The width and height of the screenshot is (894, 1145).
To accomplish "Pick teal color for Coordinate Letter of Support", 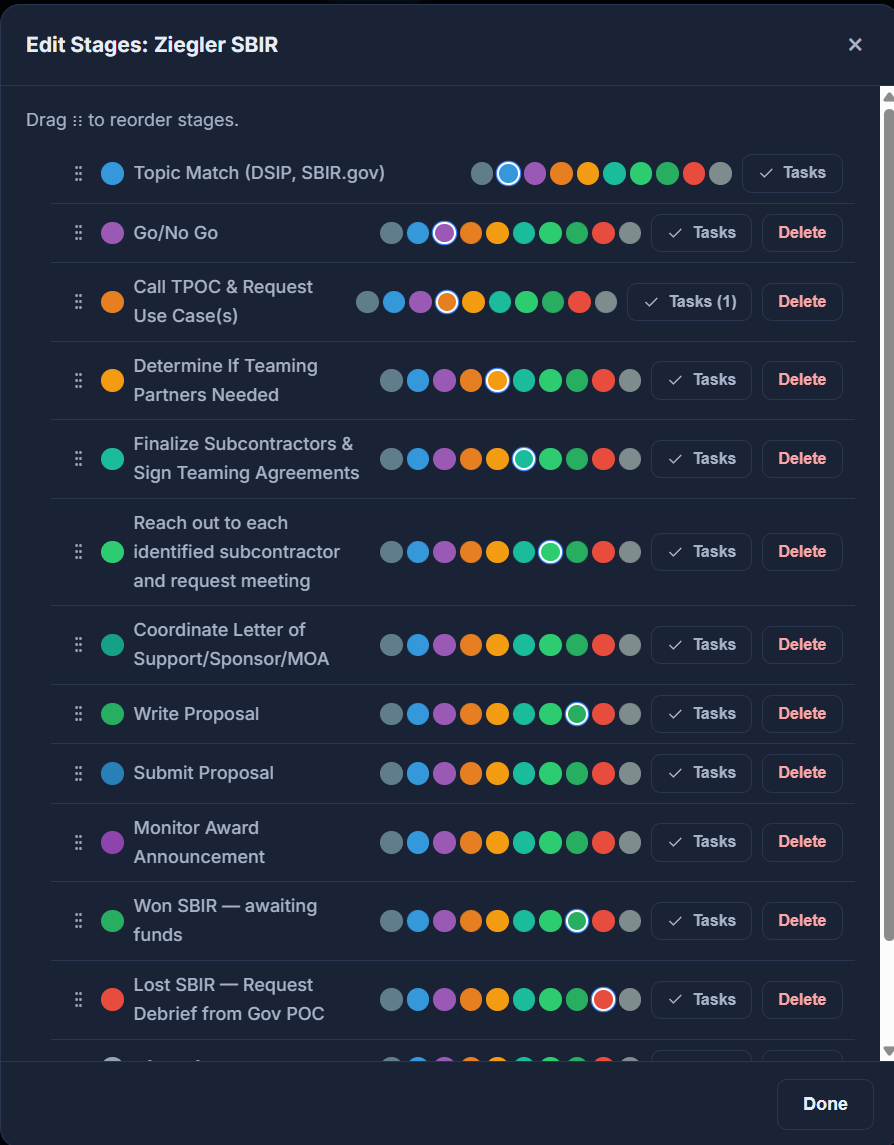I will point(524,645).
